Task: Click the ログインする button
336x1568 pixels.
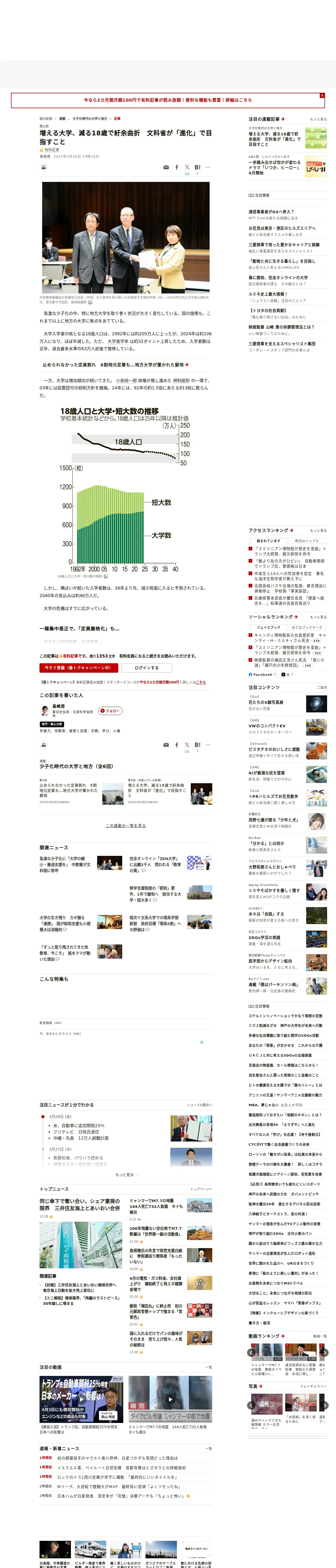Action: tap(146, 668)
